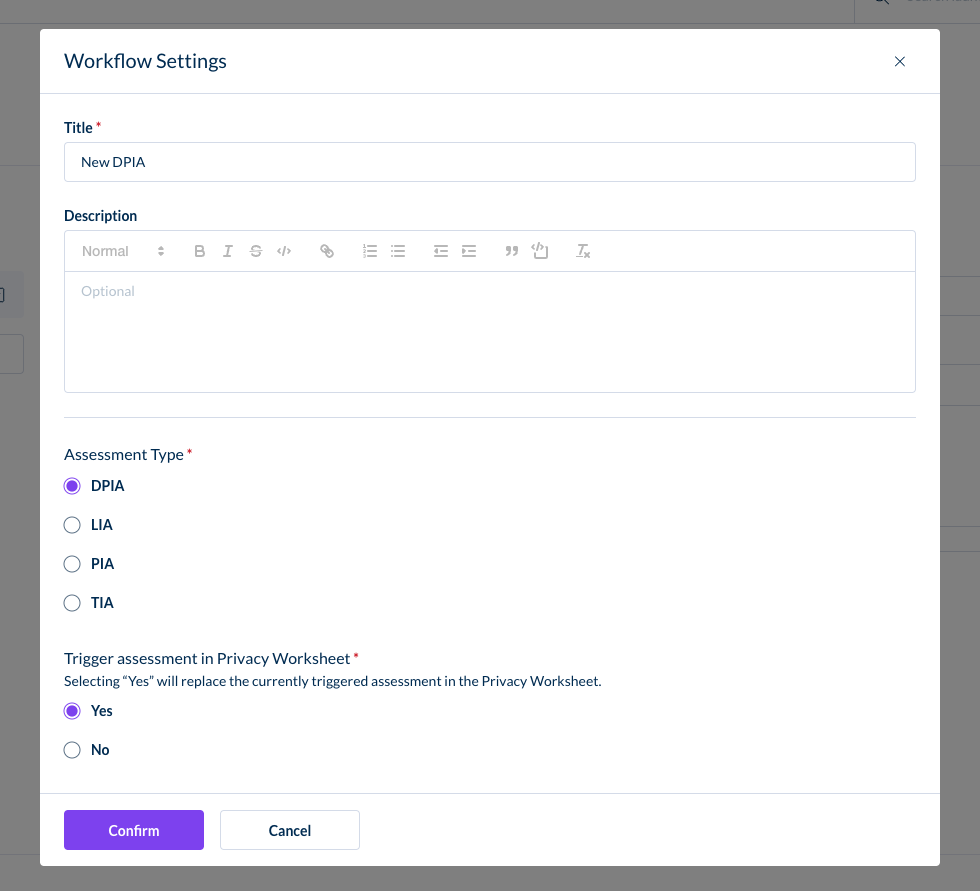Focus the Title field containing New DPIA
Screen dimensions: 980x891
pos(490,162)
